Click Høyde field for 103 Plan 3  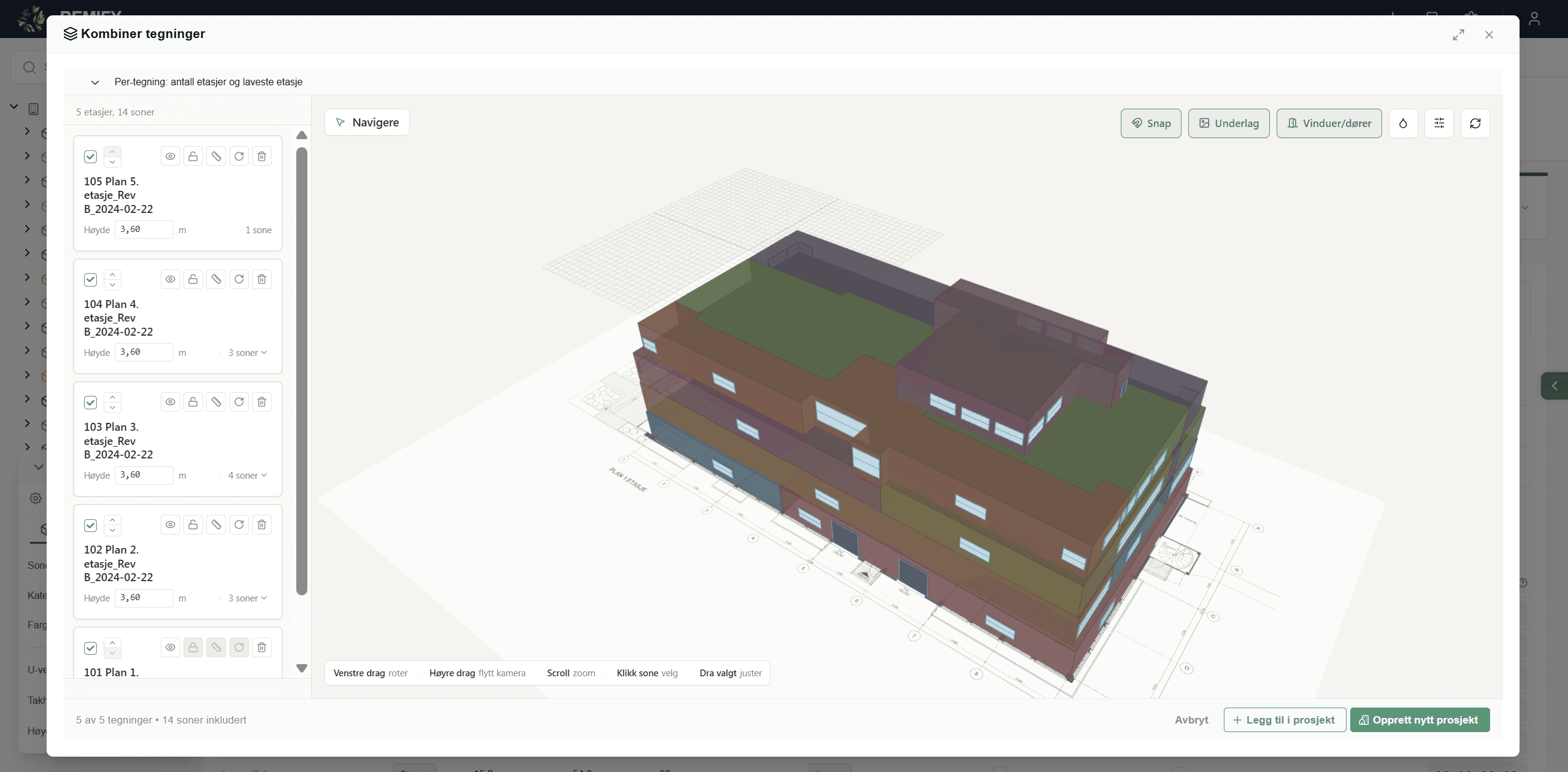(x=144, y=475)
